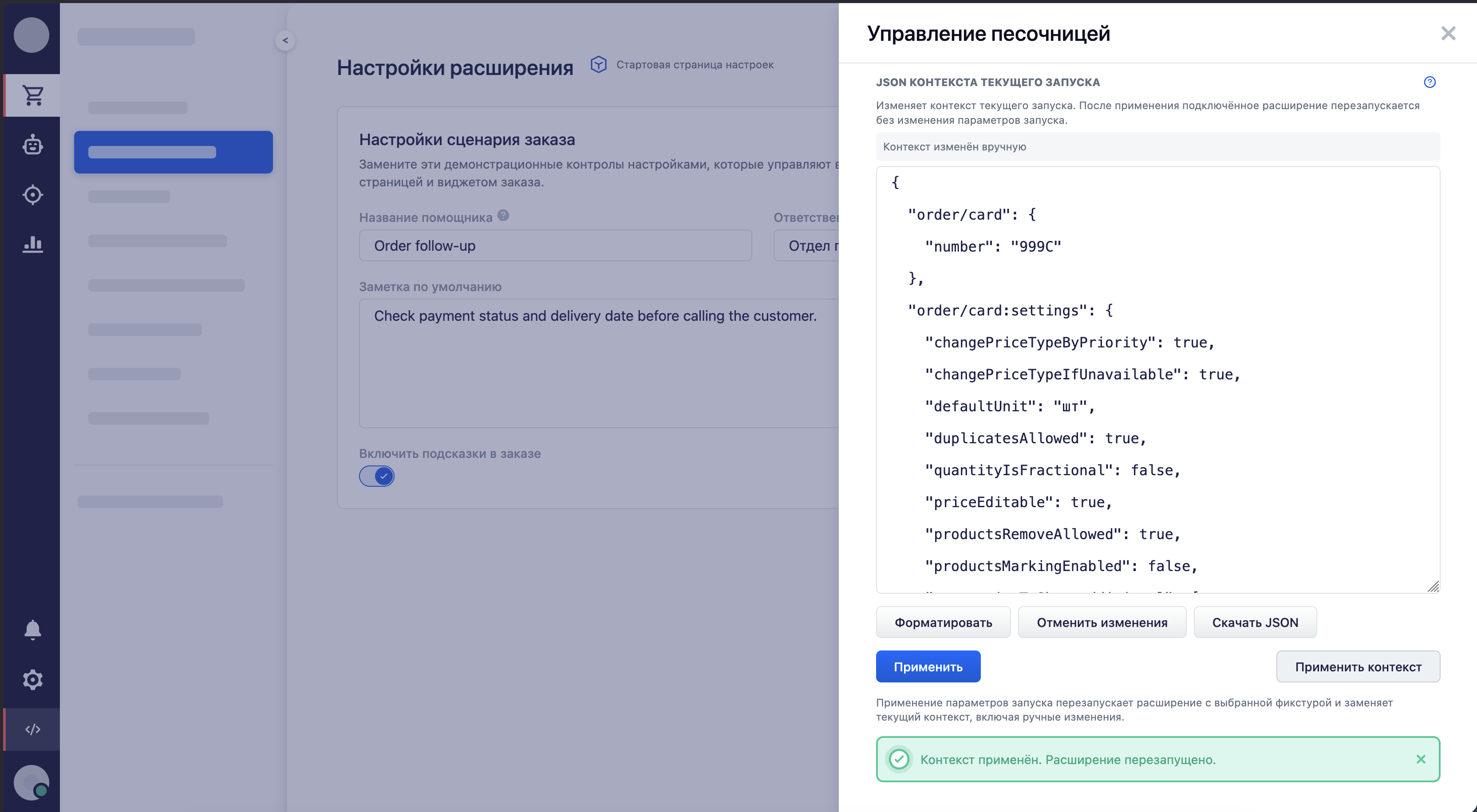Viewport: 1477px width, 812px height.
Task: Select the highlighted blue sidebar menu item
Action: [173, 152]
